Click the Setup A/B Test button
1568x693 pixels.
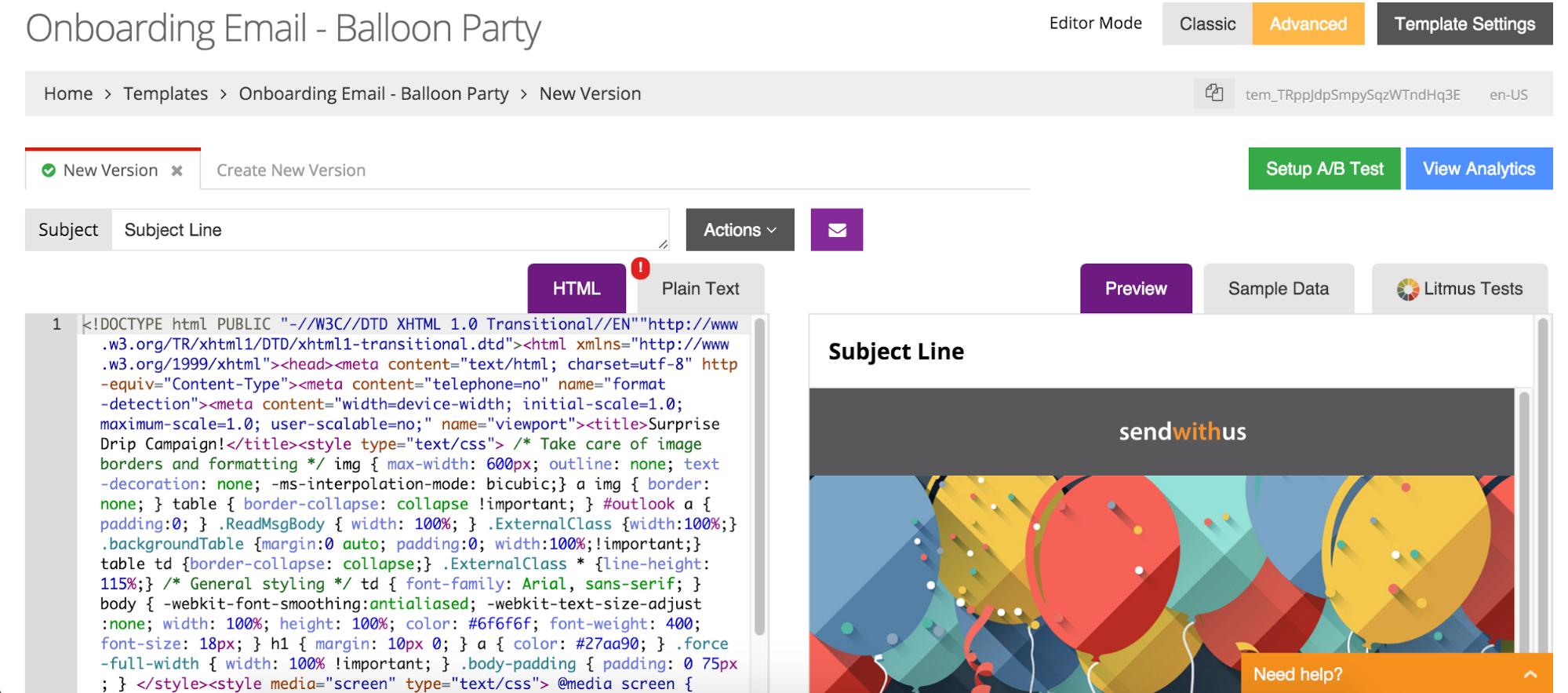point(1323,169)
